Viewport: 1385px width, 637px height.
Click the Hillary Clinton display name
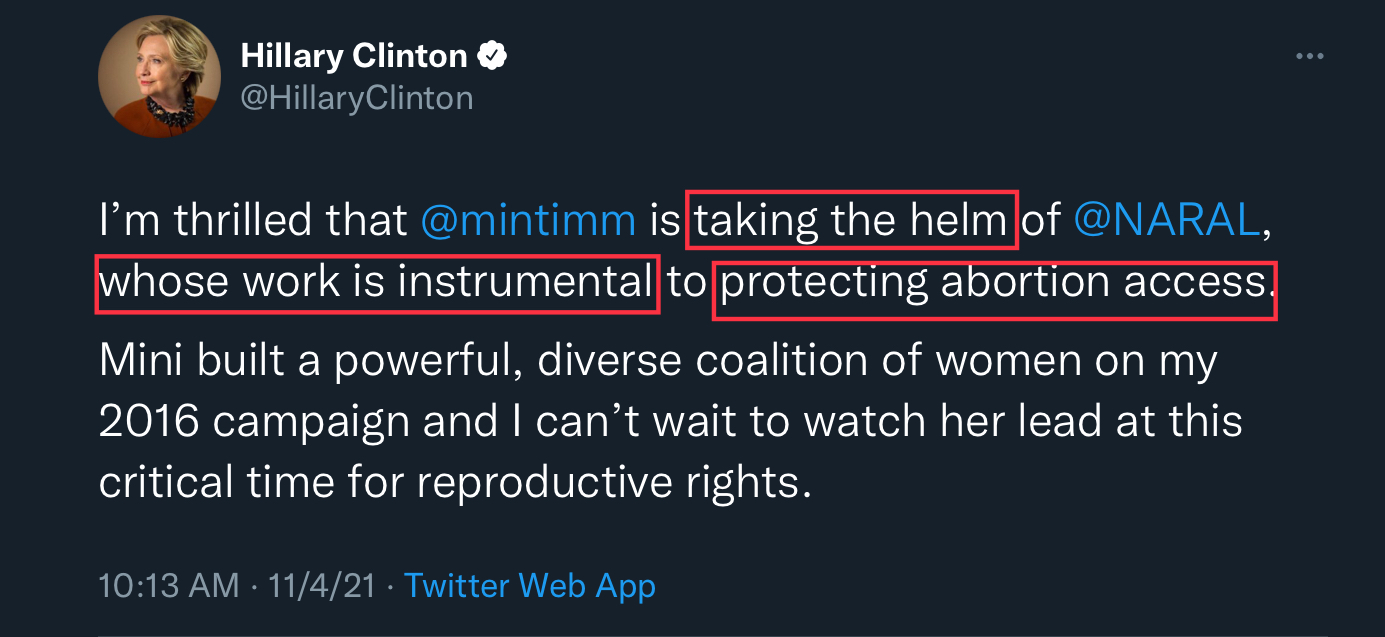click(354, 57)
